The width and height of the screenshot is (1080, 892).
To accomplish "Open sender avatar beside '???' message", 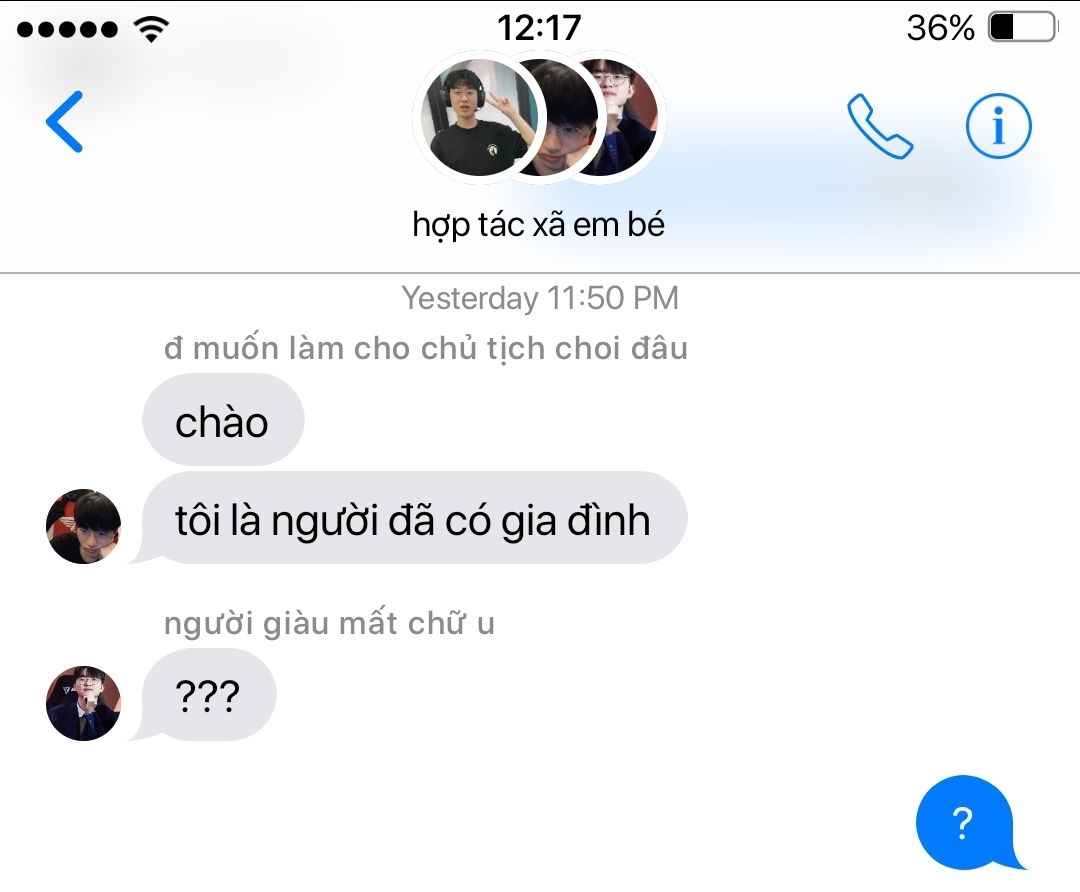I will pos(83,703).
